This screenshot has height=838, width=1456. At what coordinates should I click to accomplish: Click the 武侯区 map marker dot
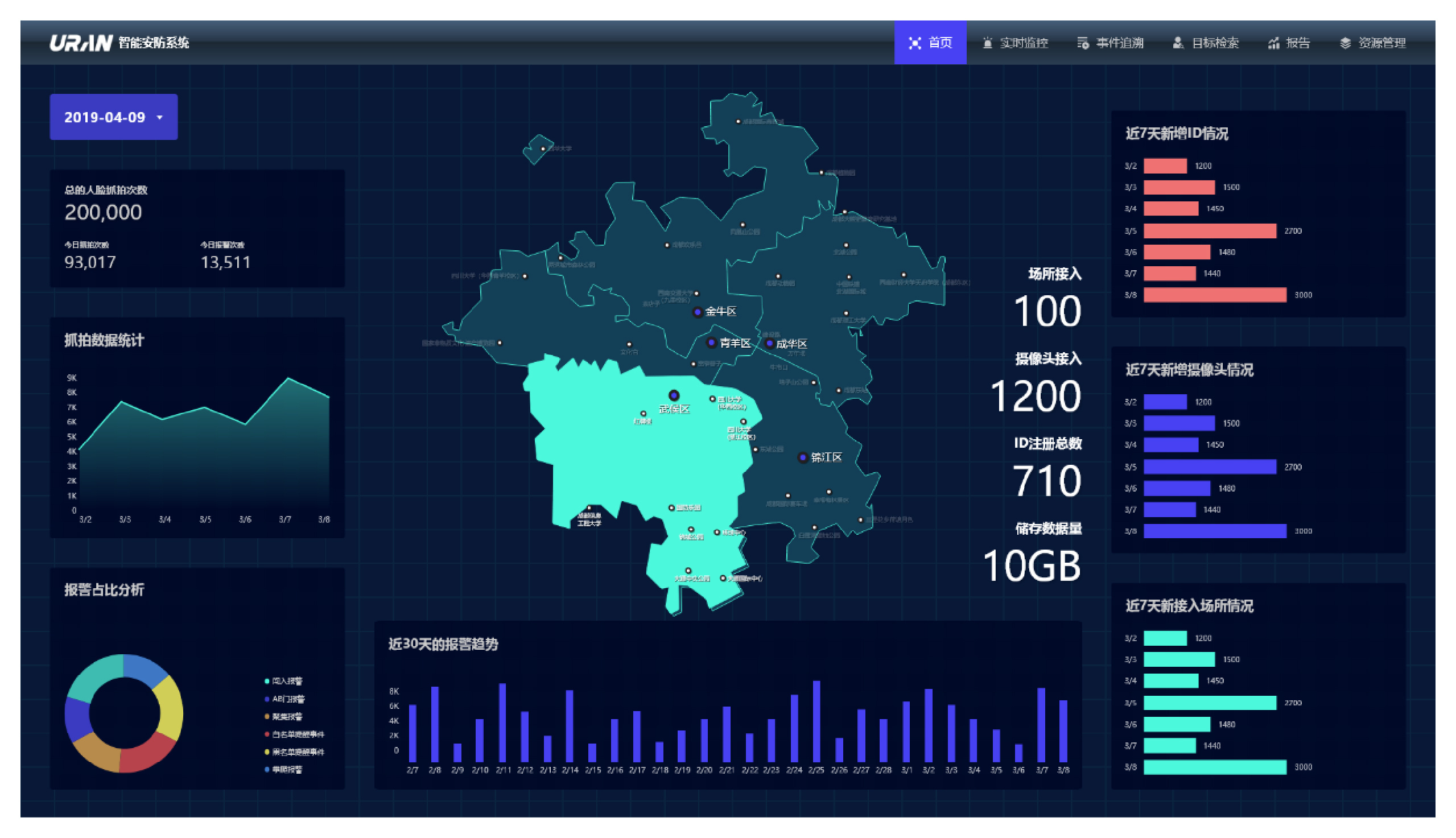(x=673, y=395)
